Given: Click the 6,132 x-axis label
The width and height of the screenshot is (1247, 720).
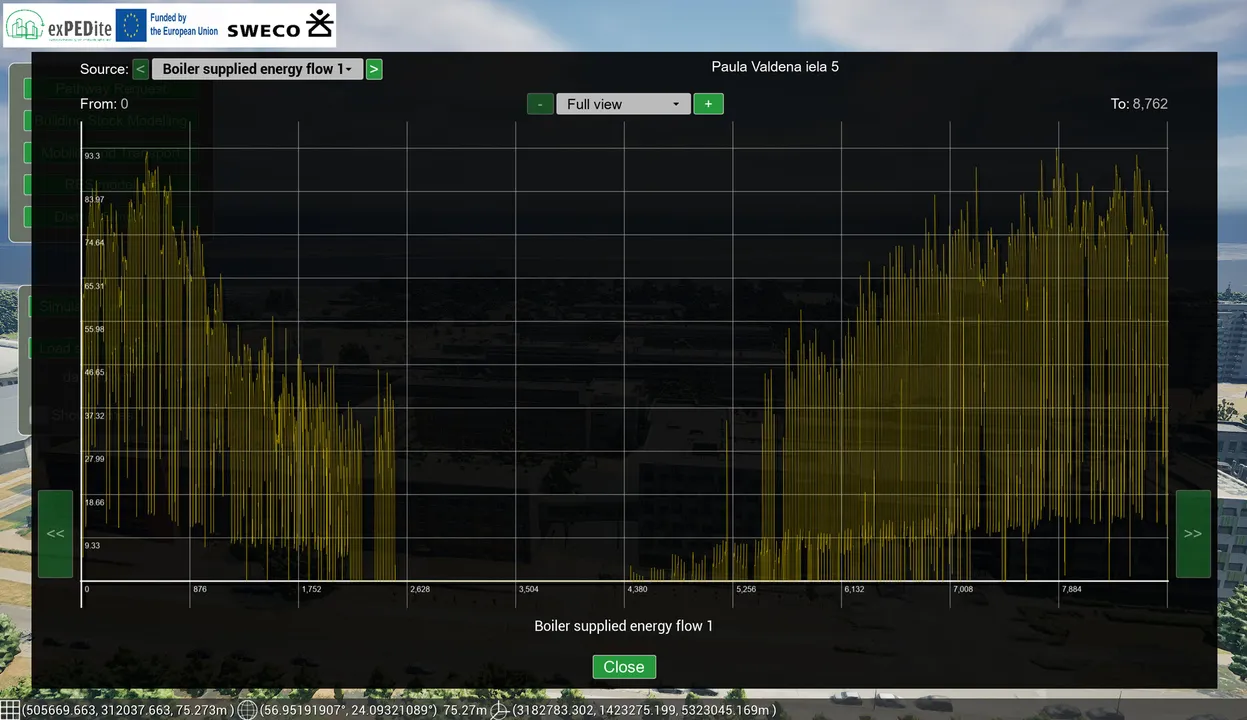Looking at the screenshot, I should pyautogui.click(x=854, y=589).
